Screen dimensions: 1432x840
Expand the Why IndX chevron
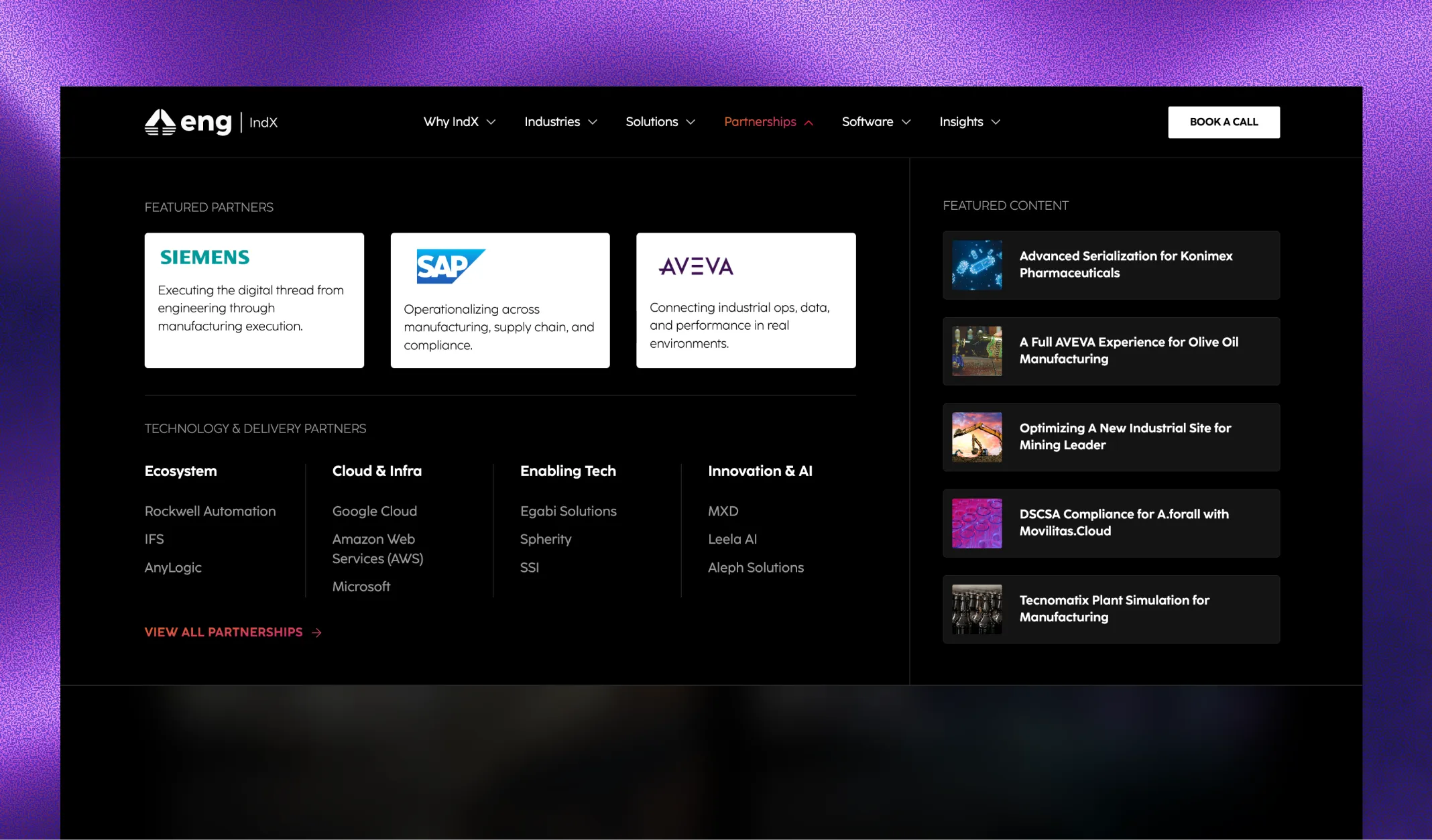tap(491, 122)
